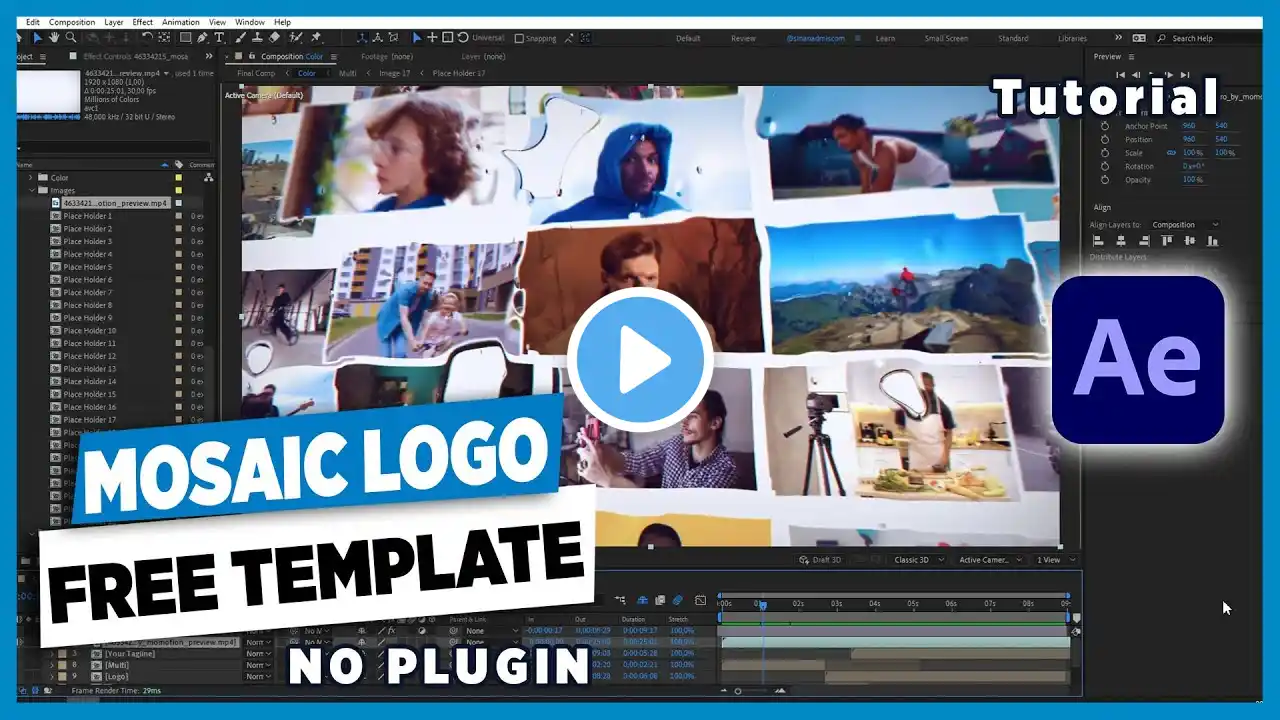Click the Rotation stopwatch icon

click(1105, 166)
